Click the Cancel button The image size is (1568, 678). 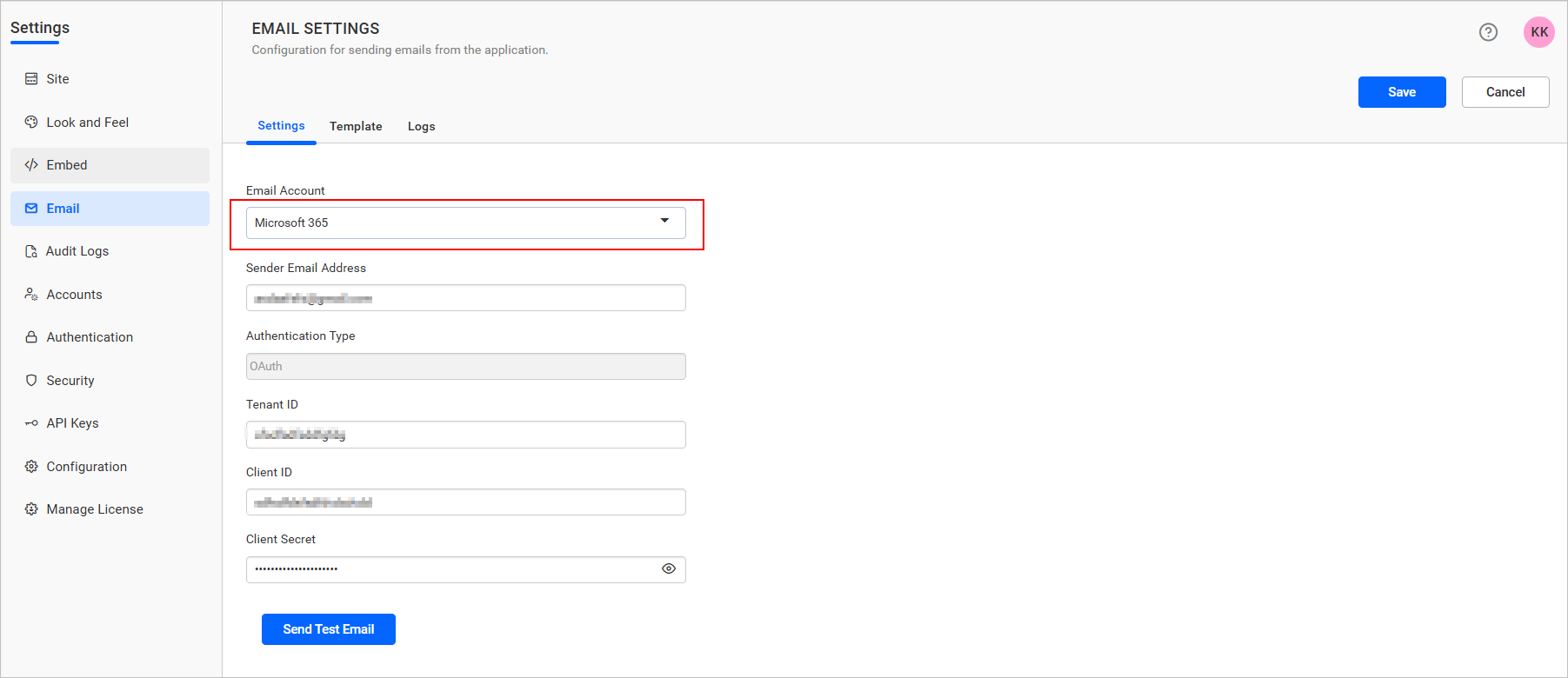click(x=1505, y=92)
